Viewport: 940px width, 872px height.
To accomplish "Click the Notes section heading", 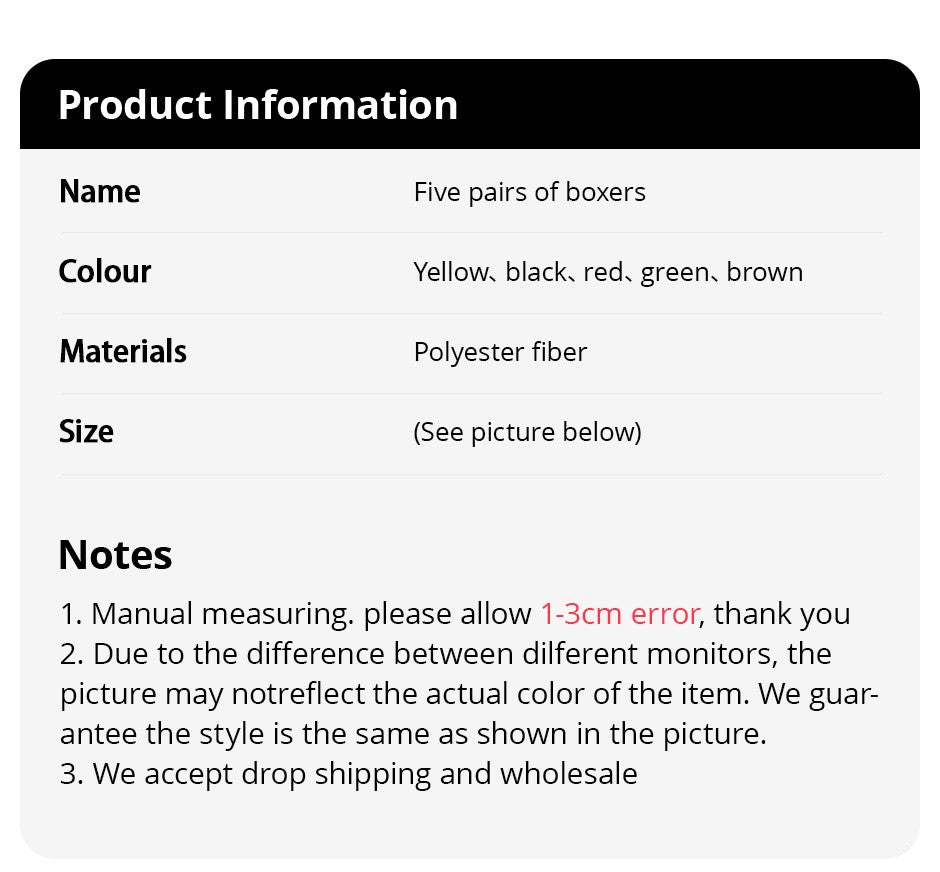I will [115, 555].
